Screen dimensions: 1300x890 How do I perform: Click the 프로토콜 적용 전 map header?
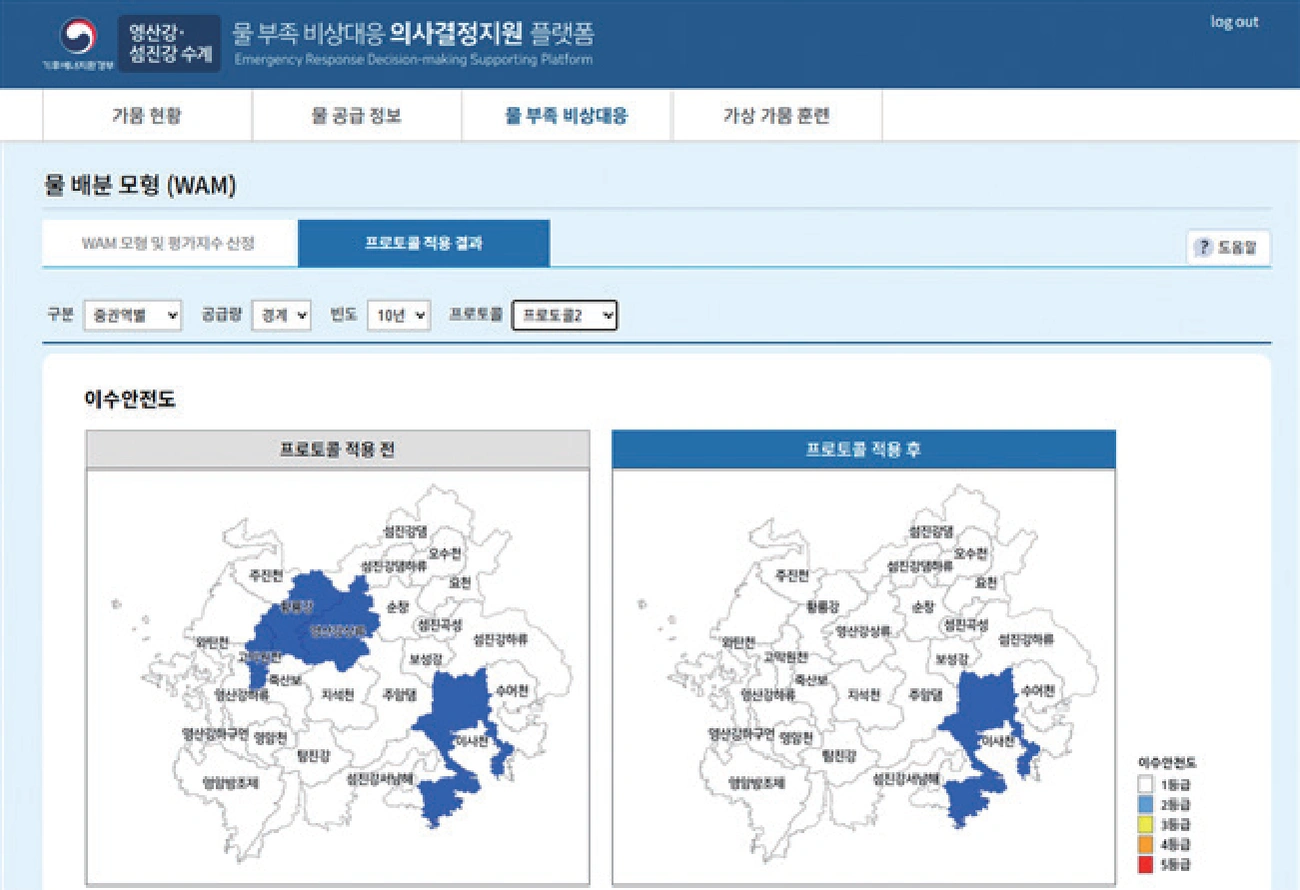[337, 450]
